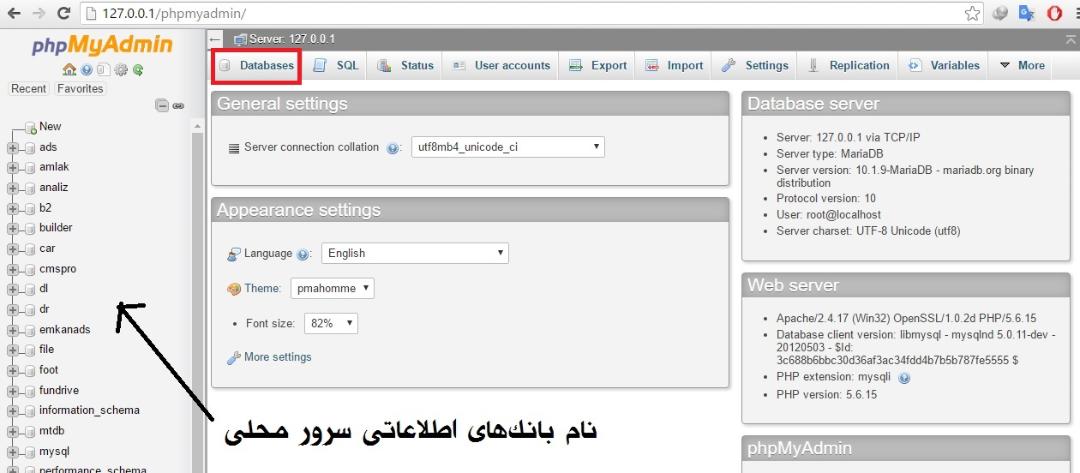The width and height of the screenshot is (1080, 473).
Task: Expand the car database node
Action: pyautogui.click(x=12, y=249)
